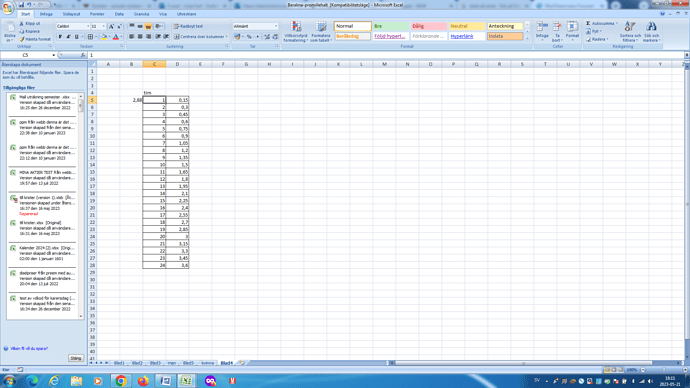Open Sök och markera binoculars
Screen dimensions: 690x388
(651, 32)
